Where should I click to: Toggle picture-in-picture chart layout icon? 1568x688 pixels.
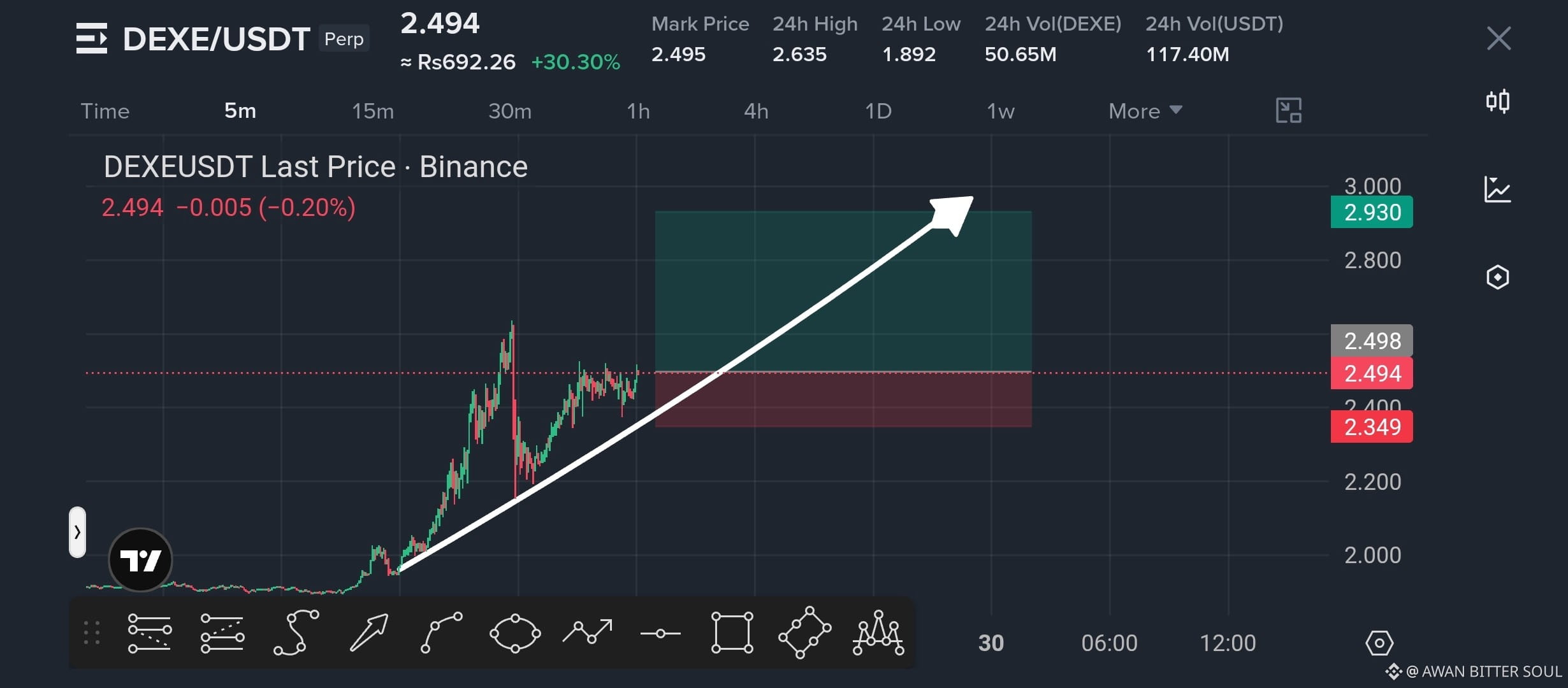pos(1288,111)
